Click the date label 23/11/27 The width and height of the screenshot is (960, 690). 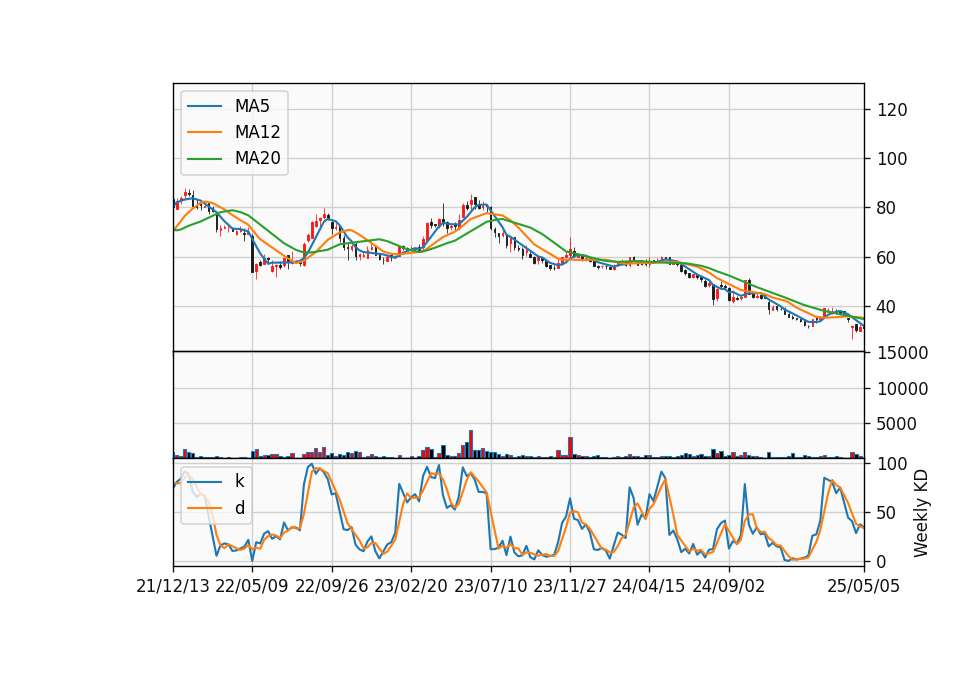569,586
